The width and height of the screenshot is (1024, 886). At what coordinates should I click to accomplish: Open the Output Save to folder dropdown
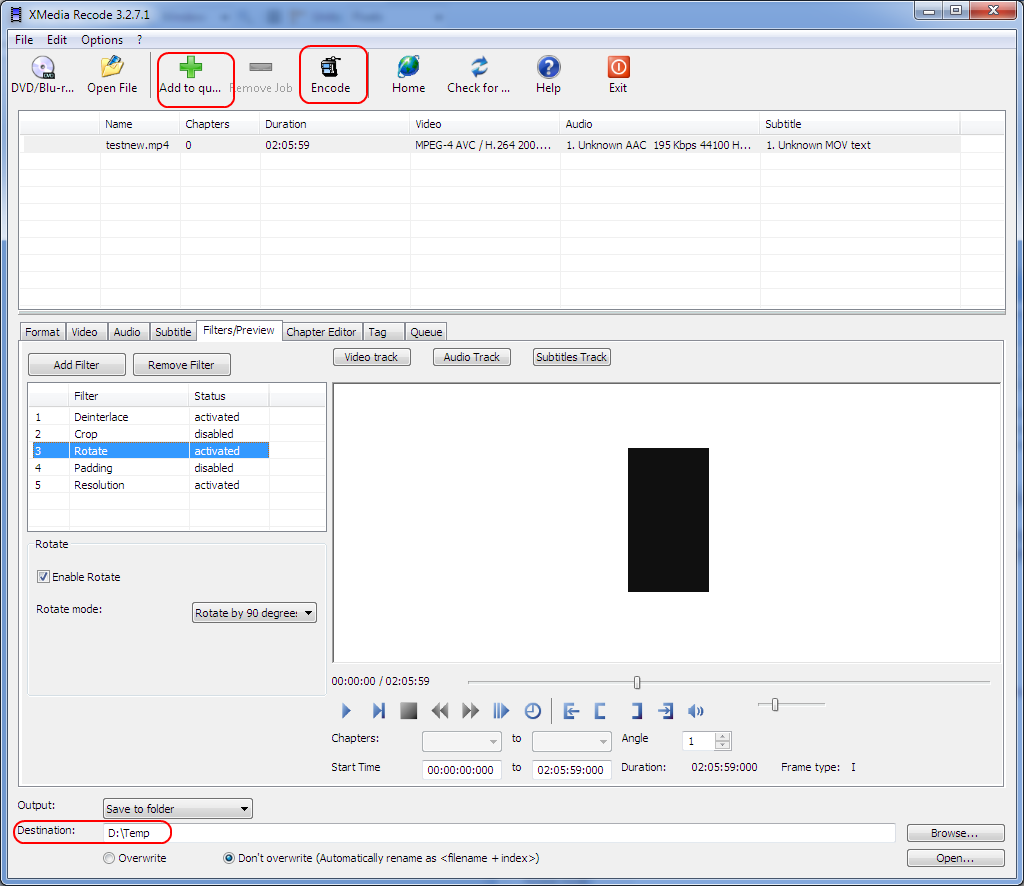tap(178, 809)
